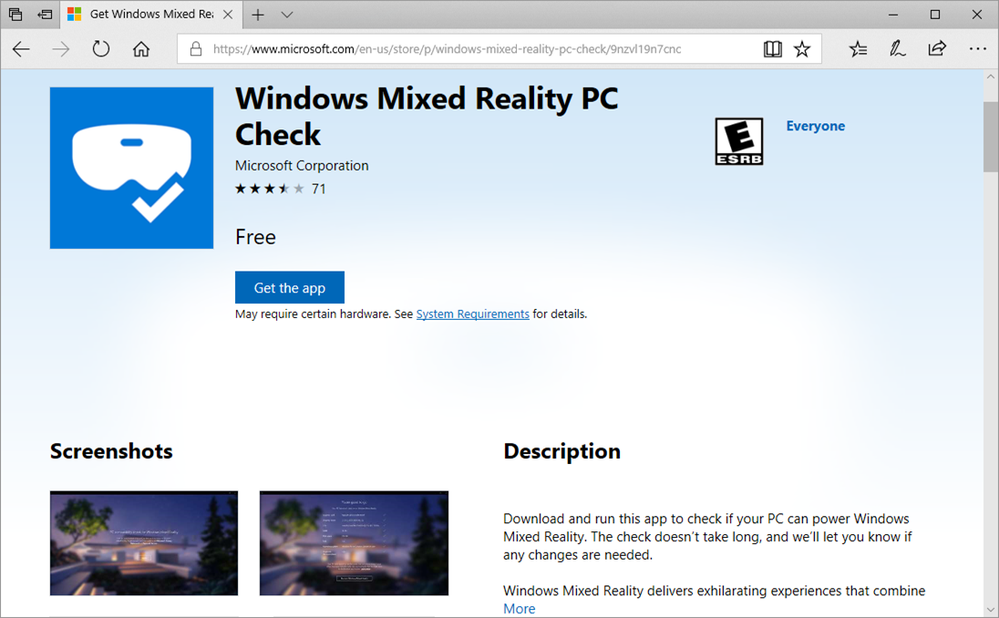Click the Free price text
Viewport: 999px width, 618px height.
(x=255, y=237)
